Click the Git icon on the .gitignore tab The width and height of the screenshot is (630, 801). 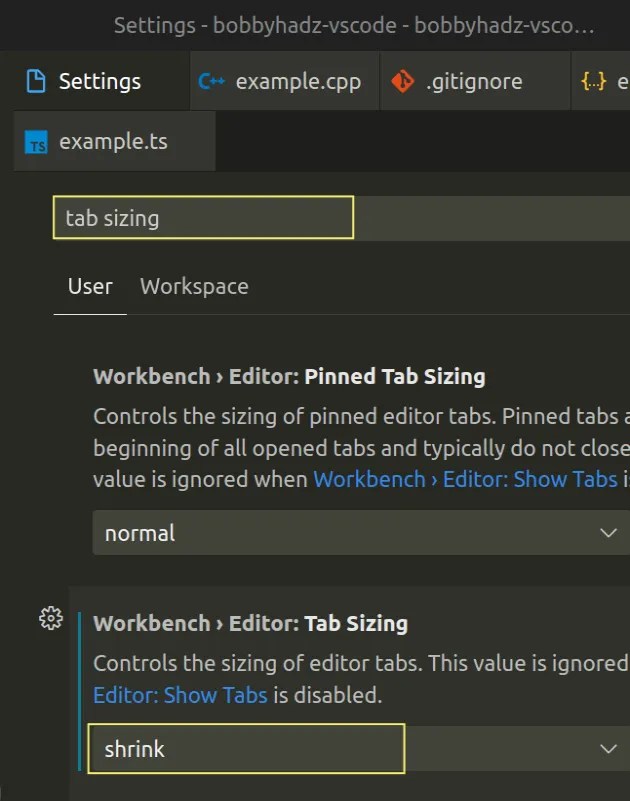(x=403, y=82)
